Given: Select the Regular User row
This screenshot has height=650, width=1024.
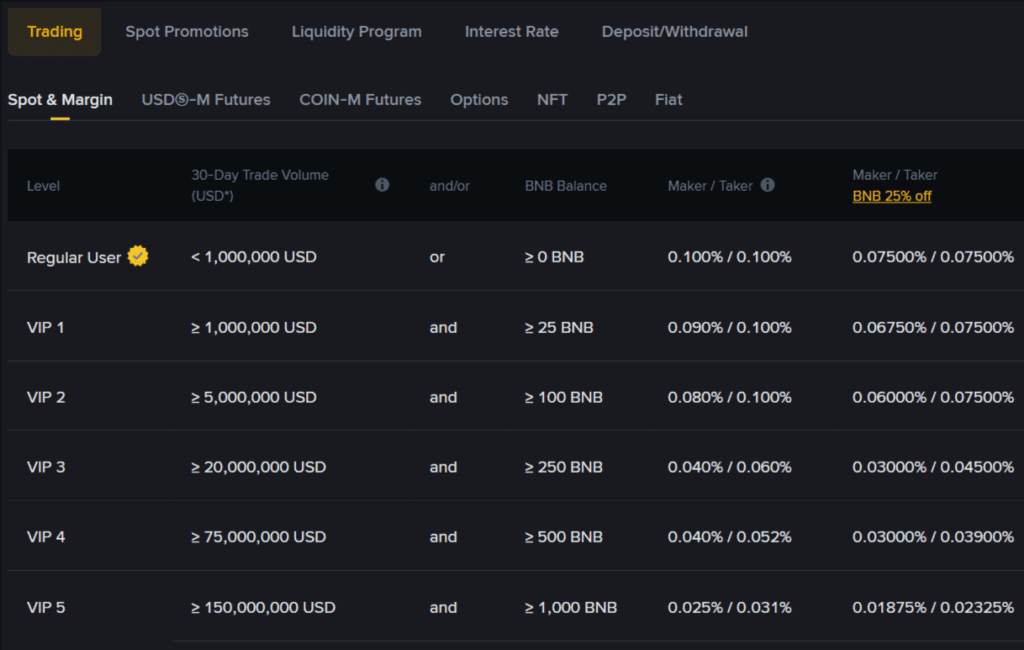Looking at the screenshot, I should coord(72,256).
